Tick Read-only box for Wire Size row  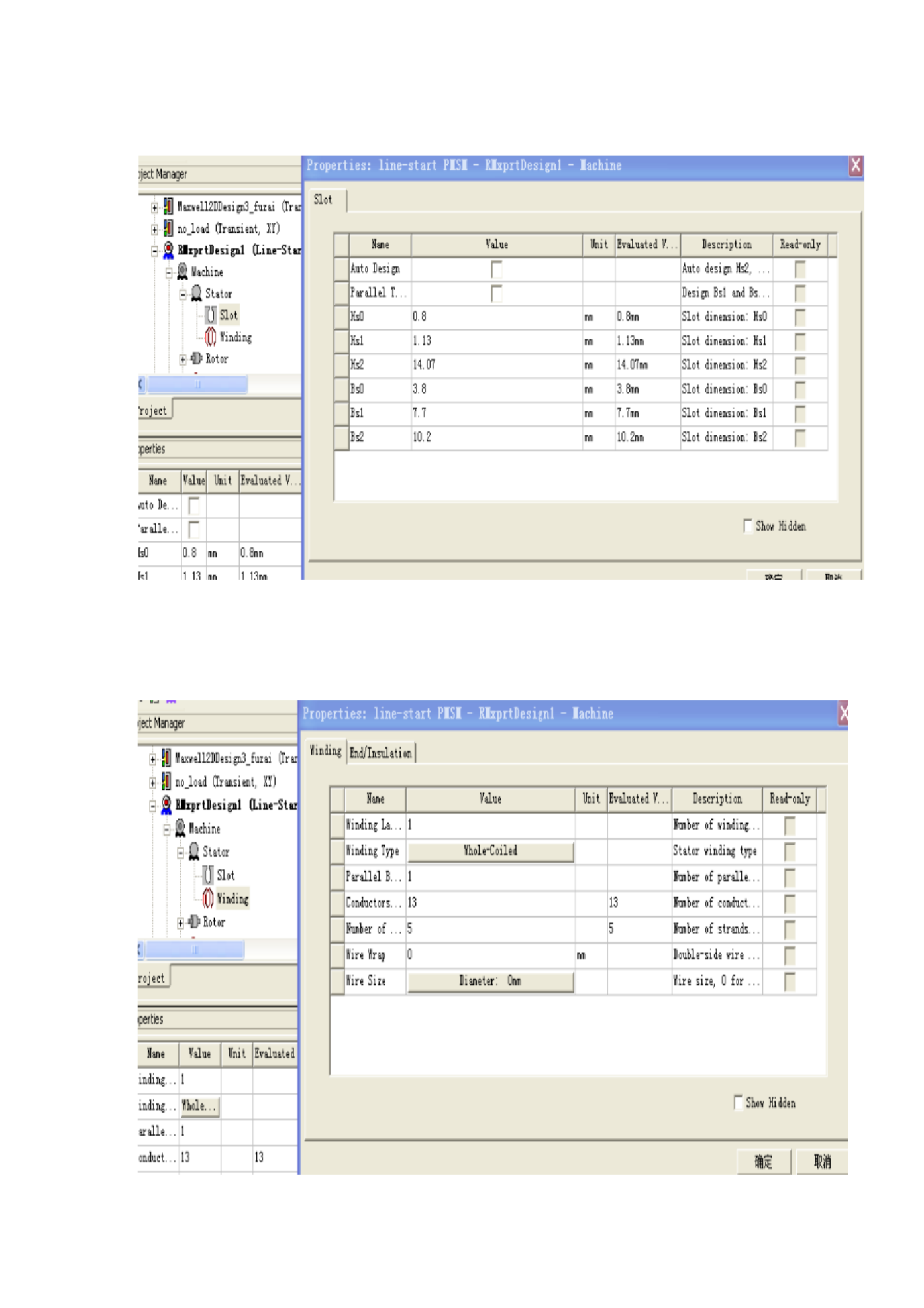pyautogui.click(x=790, y=981)
